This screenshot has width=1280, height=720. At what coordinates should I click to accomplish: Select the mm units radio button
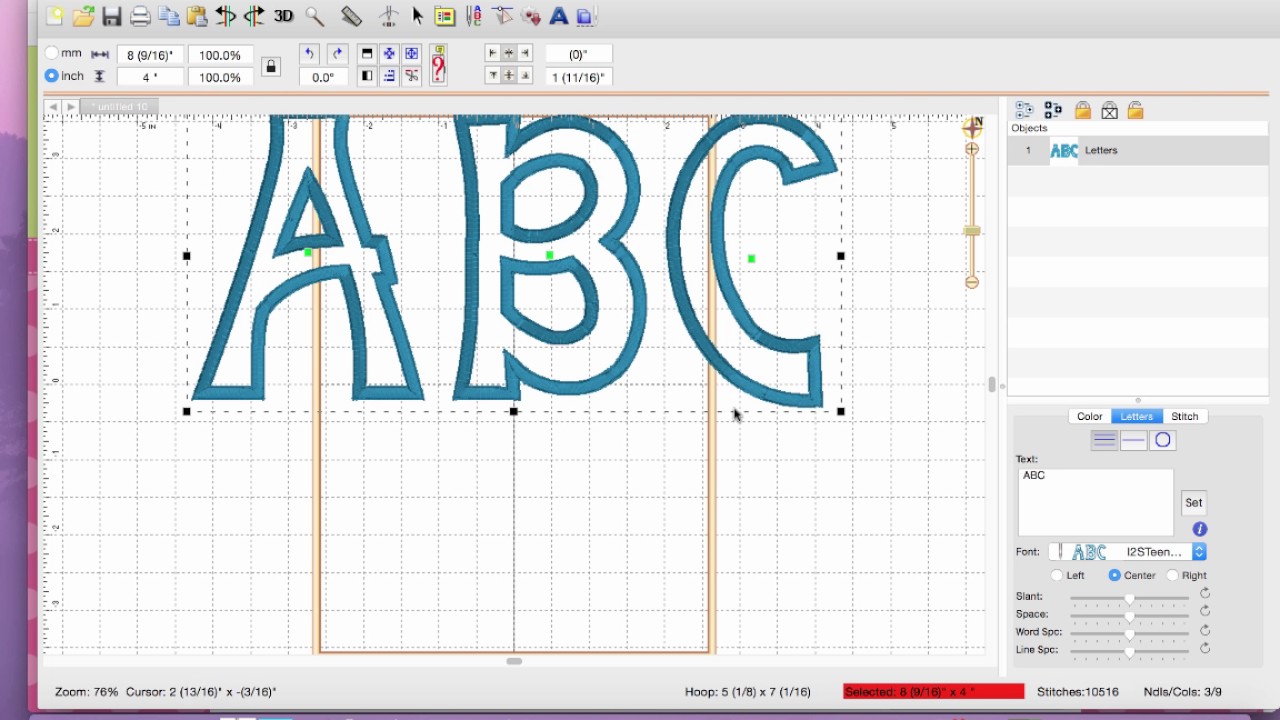pyautogui.click(x=52, y=53)
